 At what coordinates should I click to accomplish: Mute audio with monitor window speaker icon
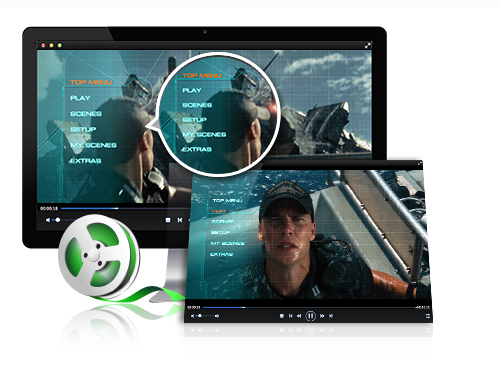tap(48, 220)
